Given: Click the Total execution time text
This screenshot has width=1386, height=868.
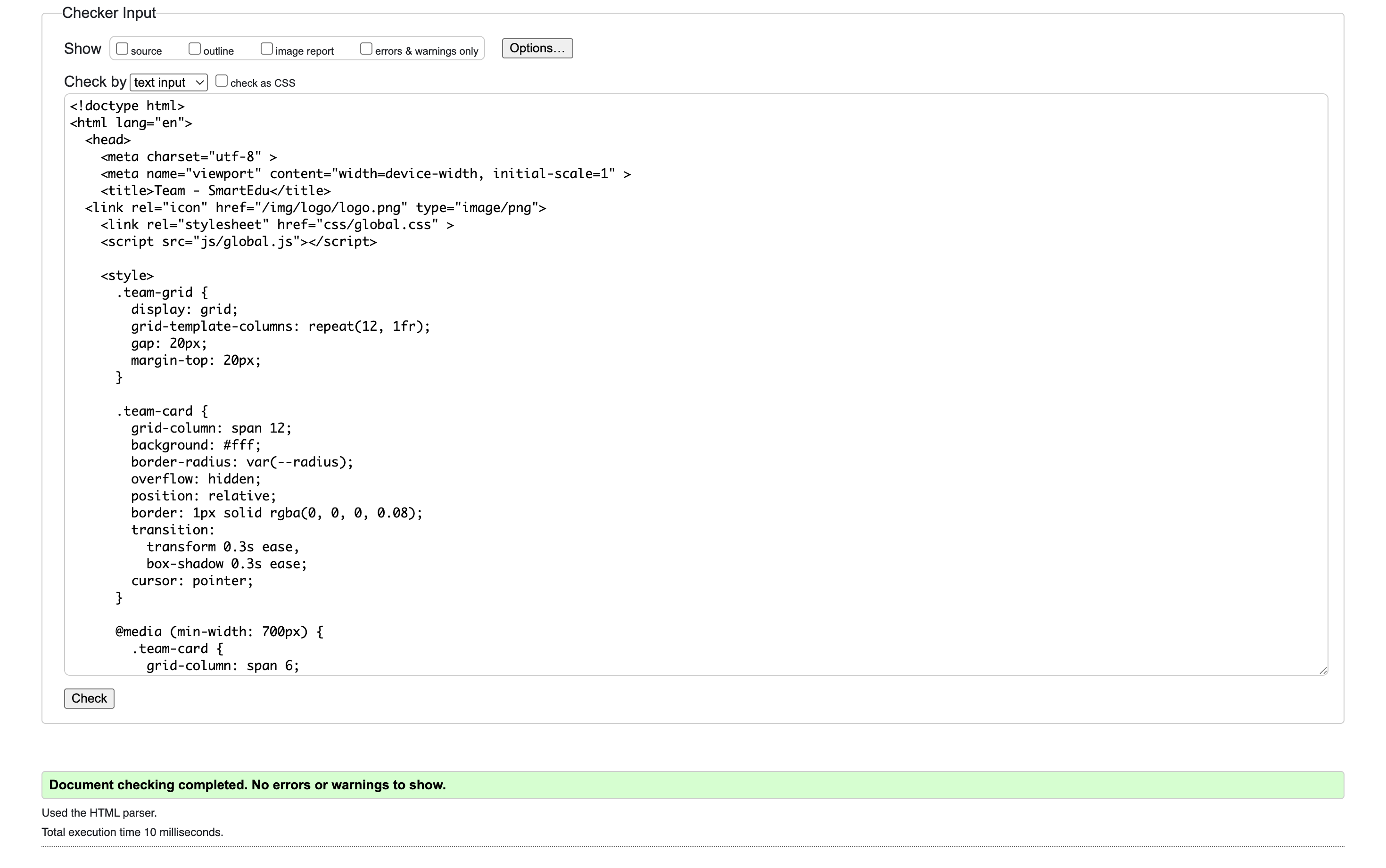Looking at the screenshot, I should click(x=132, y=832).
